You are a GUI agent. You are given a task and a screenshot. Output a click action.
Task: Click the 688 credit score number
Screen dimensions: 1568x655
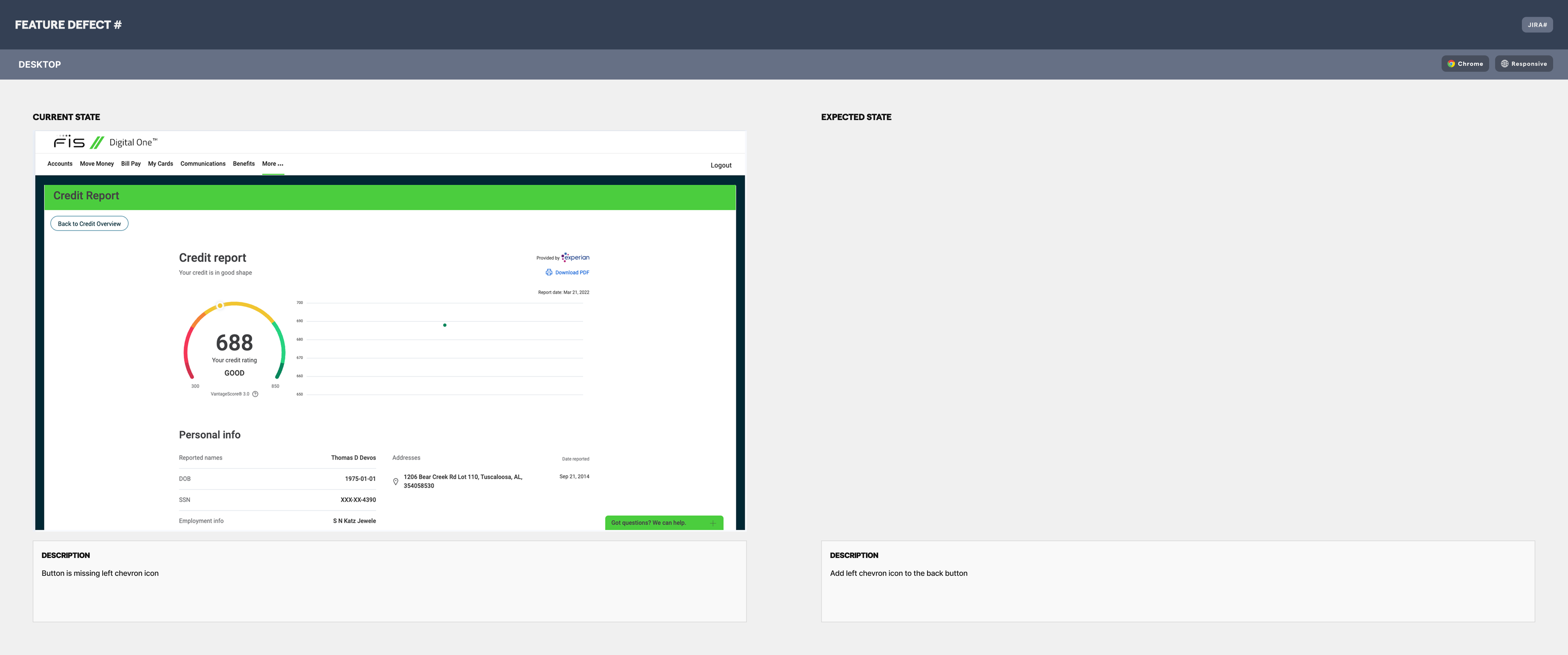pyautogui.click(x=234, y=342)
